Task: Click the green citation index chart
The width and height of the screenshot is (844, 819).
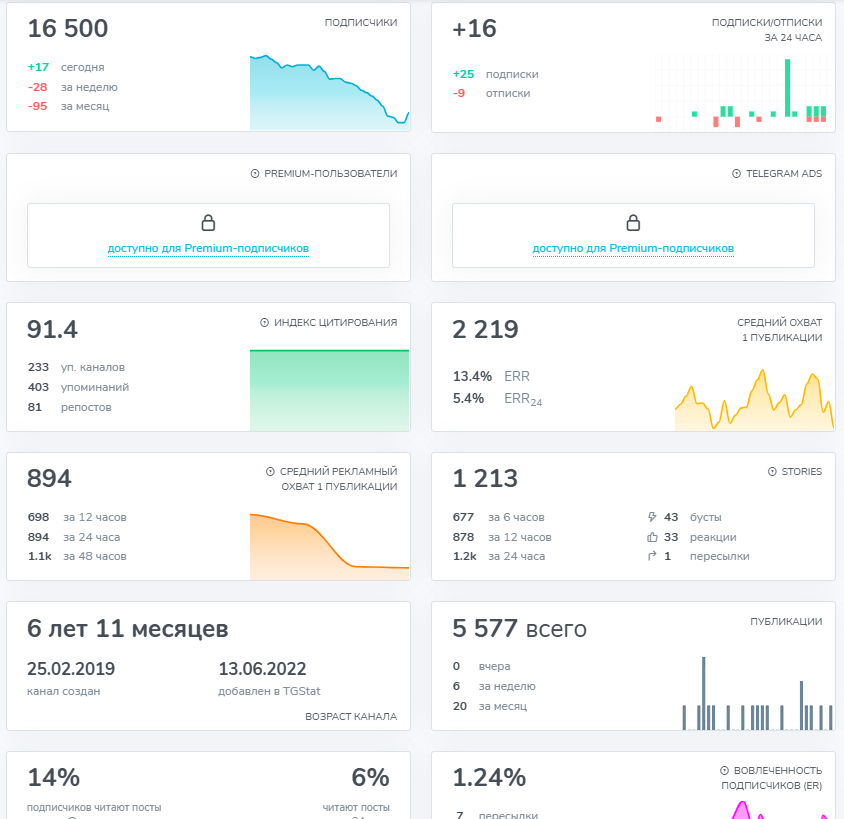Action: click(x=329, y=390)
